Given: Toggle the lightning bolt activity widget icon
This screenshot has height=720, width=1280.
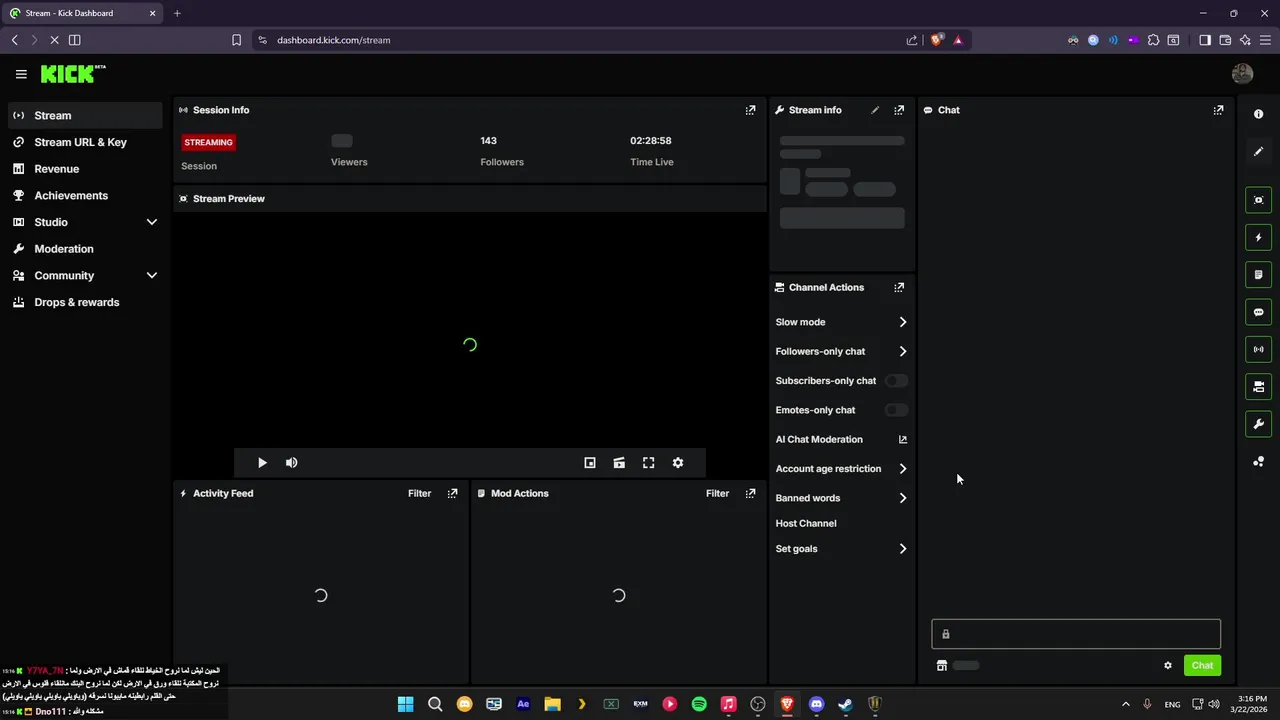Looking at the screenshot, I should click(x=1258, y=237).
